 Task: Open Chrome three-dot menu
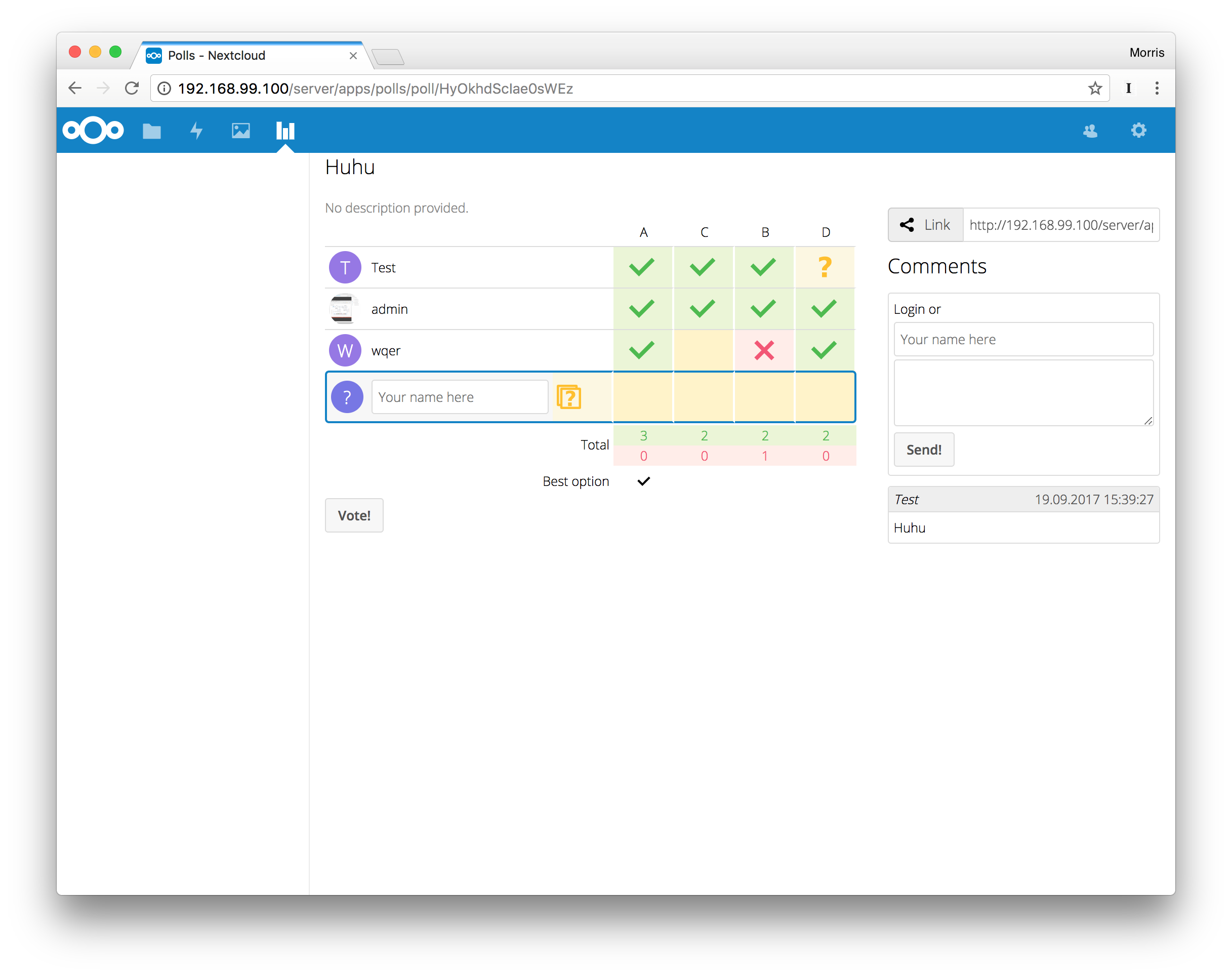tap(1157, 89)
